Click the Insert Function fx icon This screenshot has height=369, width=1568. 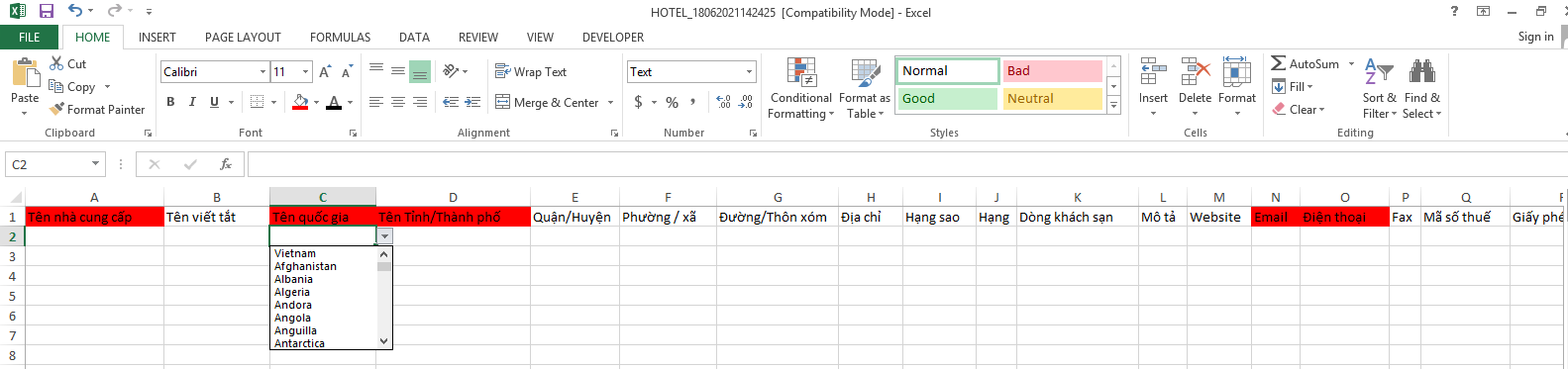(x=226, y=164)
